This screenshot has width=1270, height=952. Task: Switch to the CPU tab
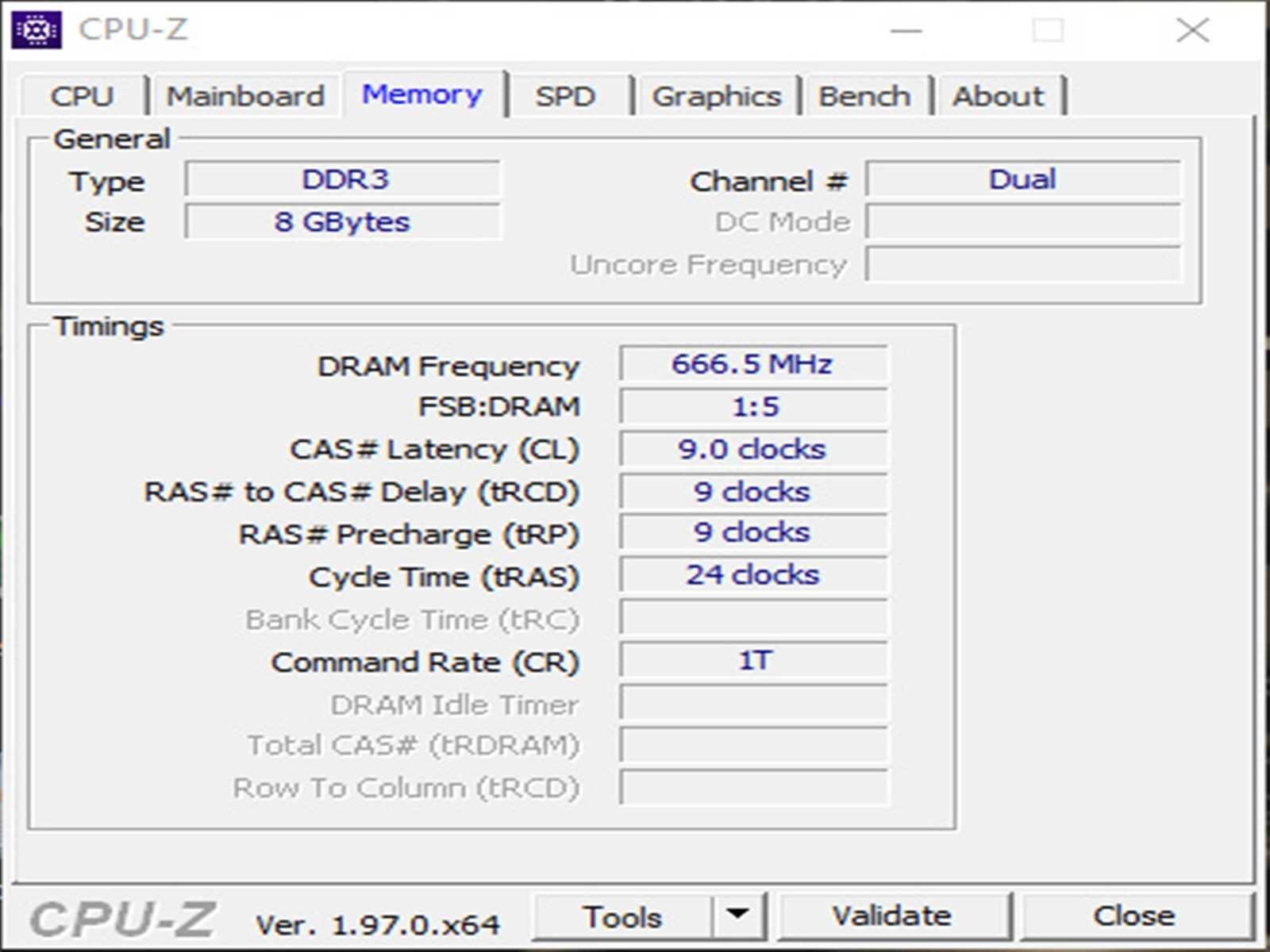(x=83, y=96)
